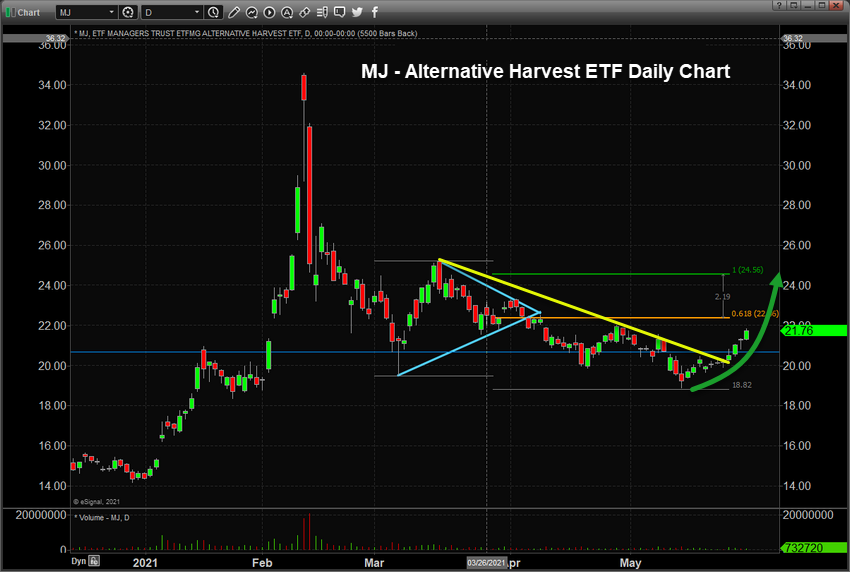
Task: Click the 2.19 range measurement label
Action: tap(722, 297)
